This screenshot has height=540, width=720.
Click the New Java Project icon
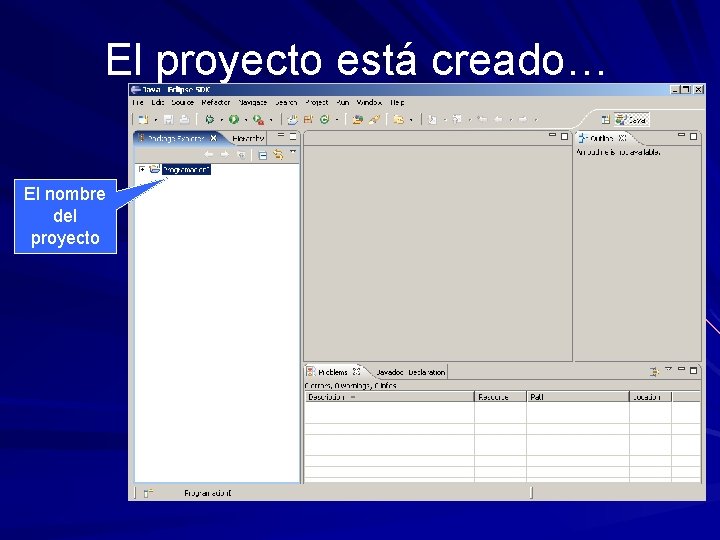292,120
